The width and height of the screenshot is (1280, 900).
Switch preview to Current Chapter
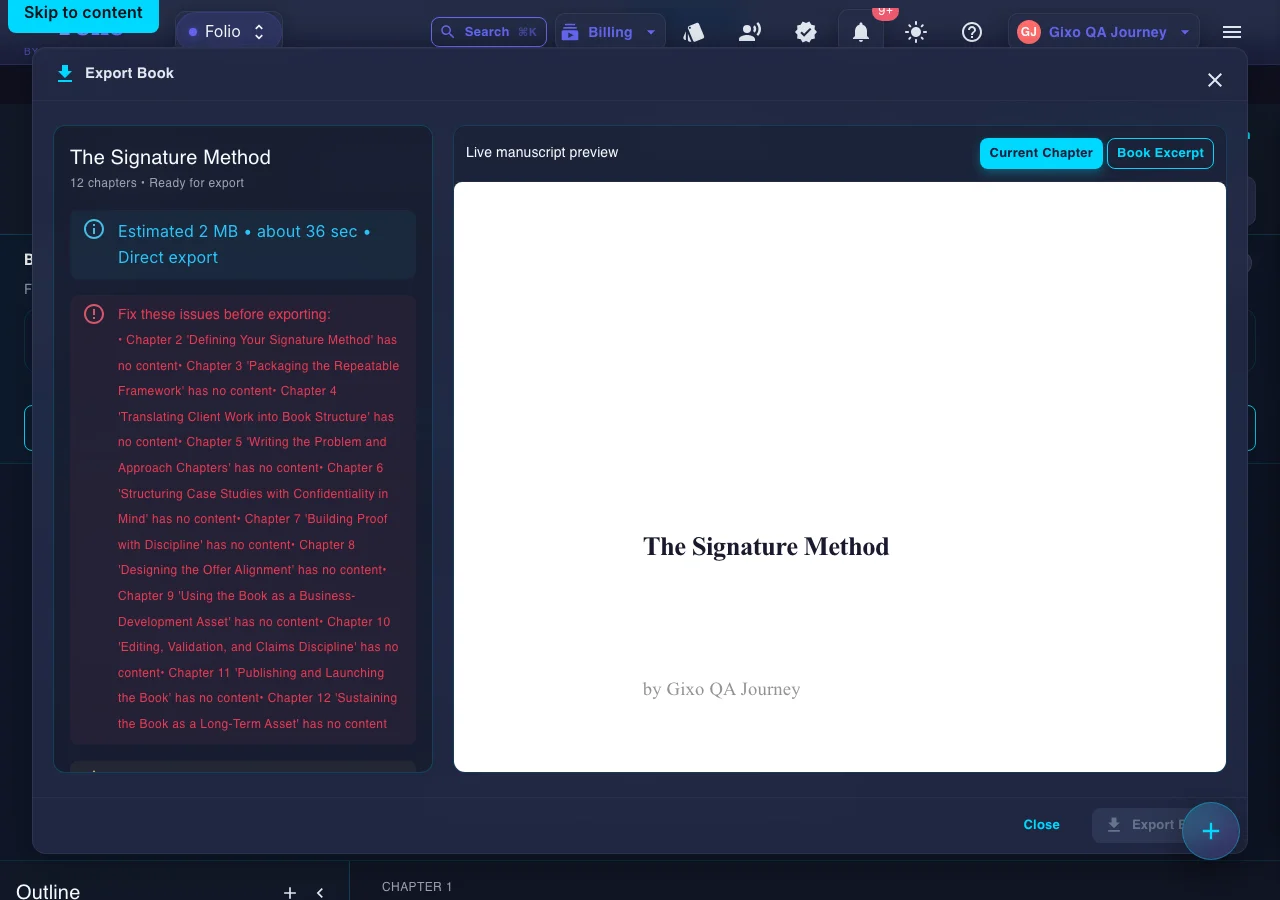[1041, 153]
